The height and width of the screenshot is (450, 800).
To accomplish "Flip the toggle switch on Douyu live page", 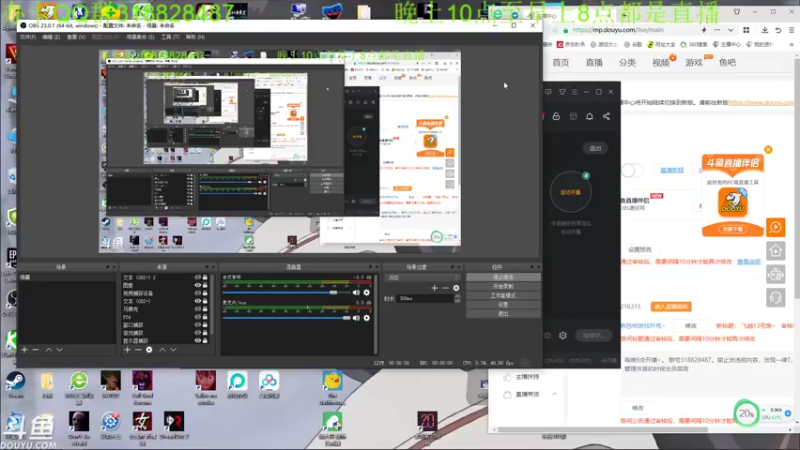I will tap(632, 170).
